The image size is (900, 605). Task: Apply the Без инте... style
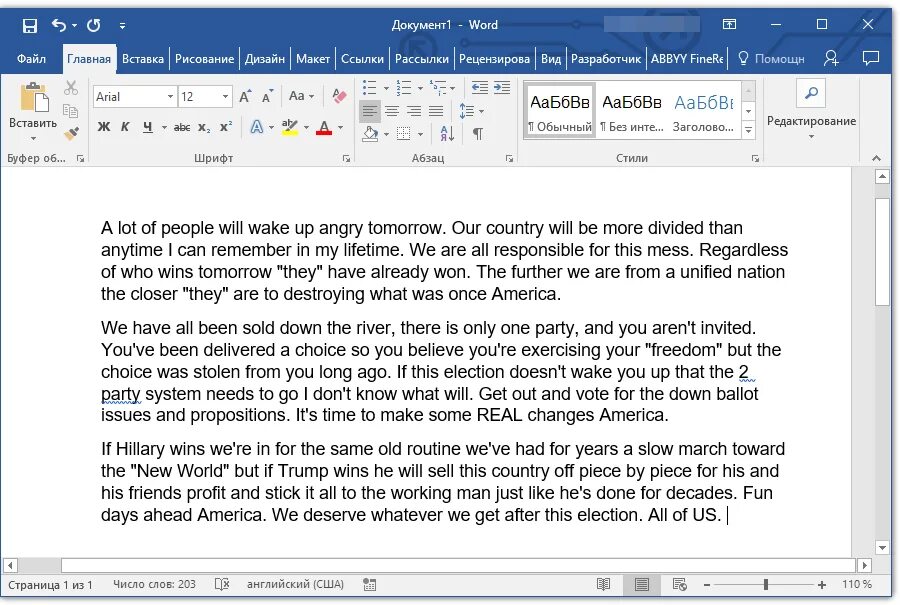pyautogui.click(x=632, y=111)
